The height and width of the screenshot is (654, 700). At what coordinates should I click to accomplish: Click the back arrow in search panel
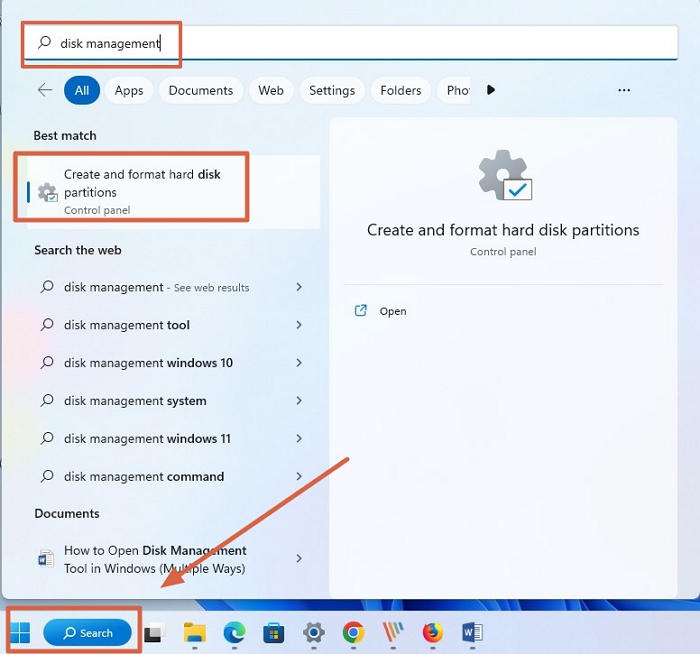pyautogui.click(x=45, y=90)
